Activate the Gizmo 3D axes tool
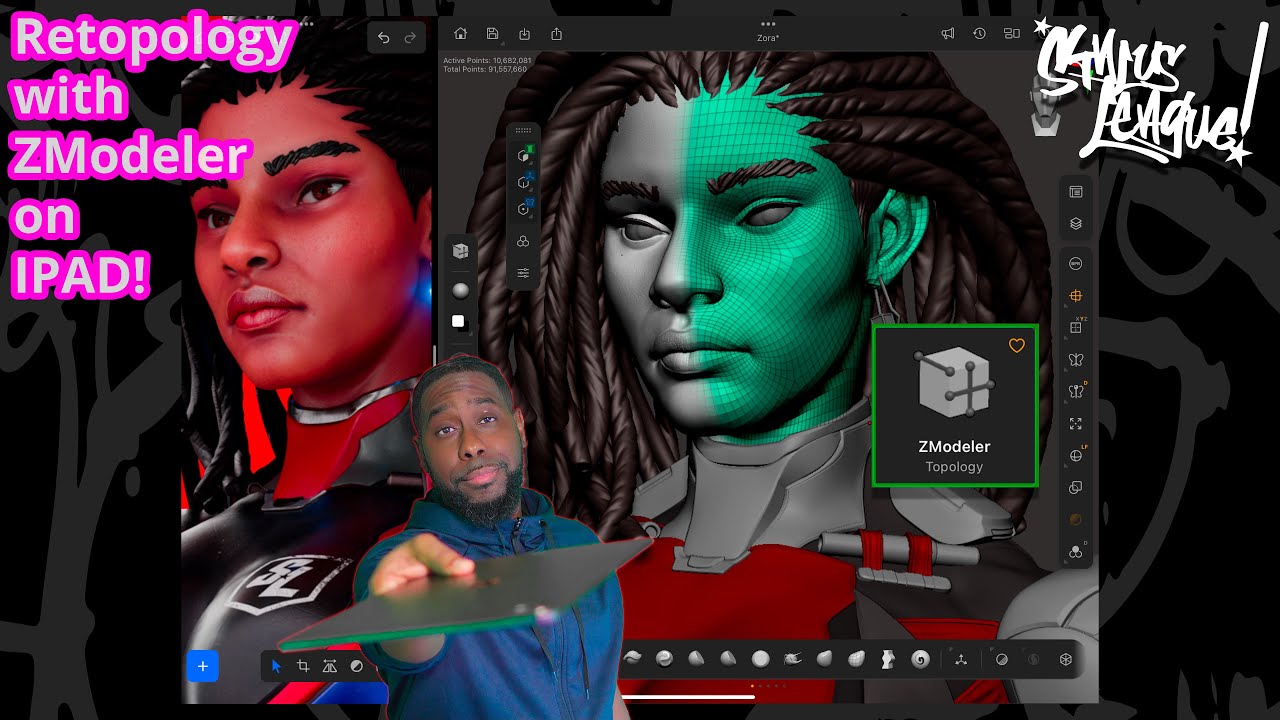 click(961, 659)
